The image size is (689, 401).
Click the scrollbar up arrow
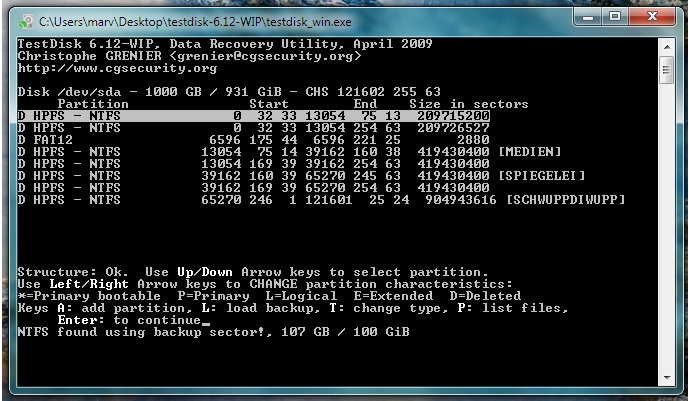667,47
